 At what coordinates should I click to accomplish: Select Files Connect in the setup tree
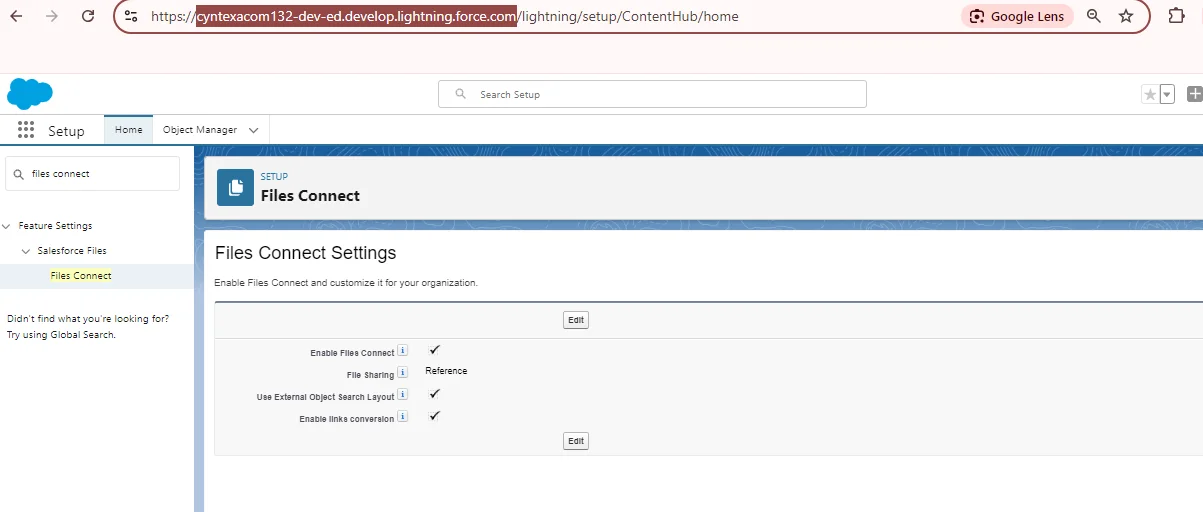pos(81,276)
